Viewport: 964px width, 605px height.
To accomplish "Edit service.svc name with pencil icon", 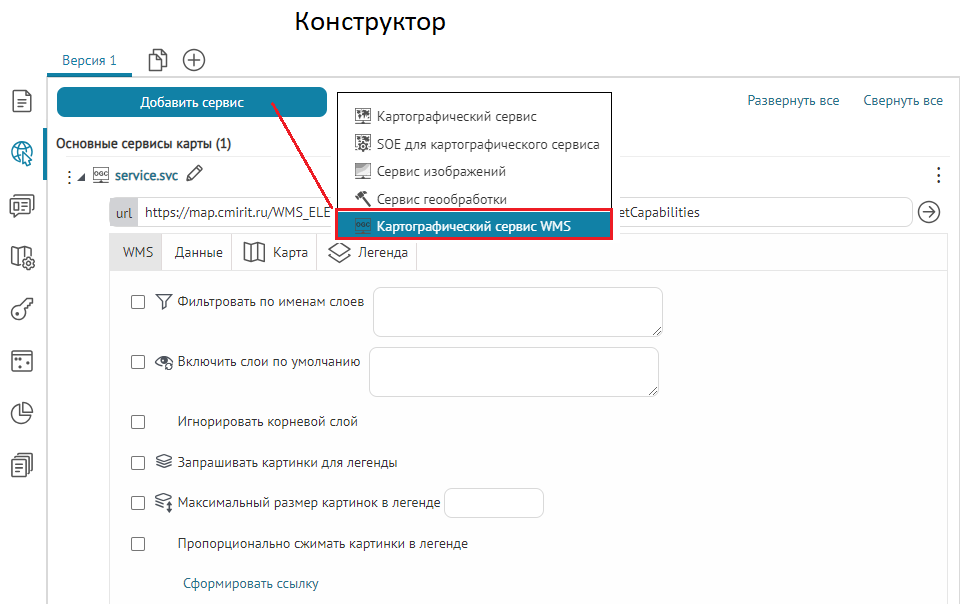I will click(194, 175).
